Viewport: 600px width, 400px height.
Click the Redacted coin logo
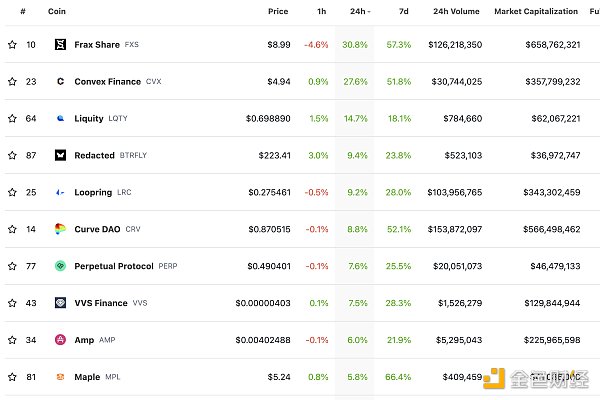point(60,155)
